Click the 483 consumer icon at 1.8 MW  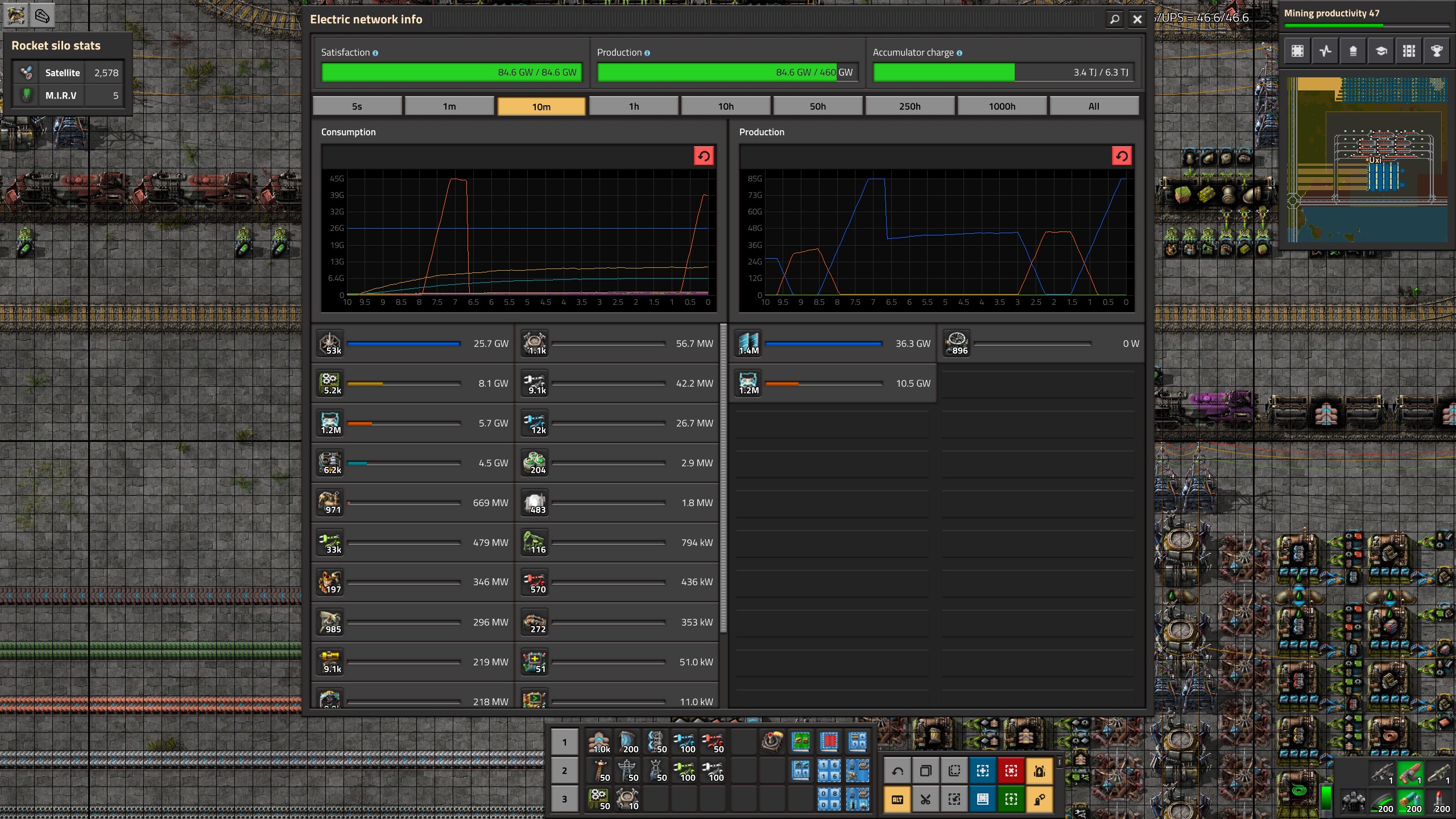click(x=535, y=502)
